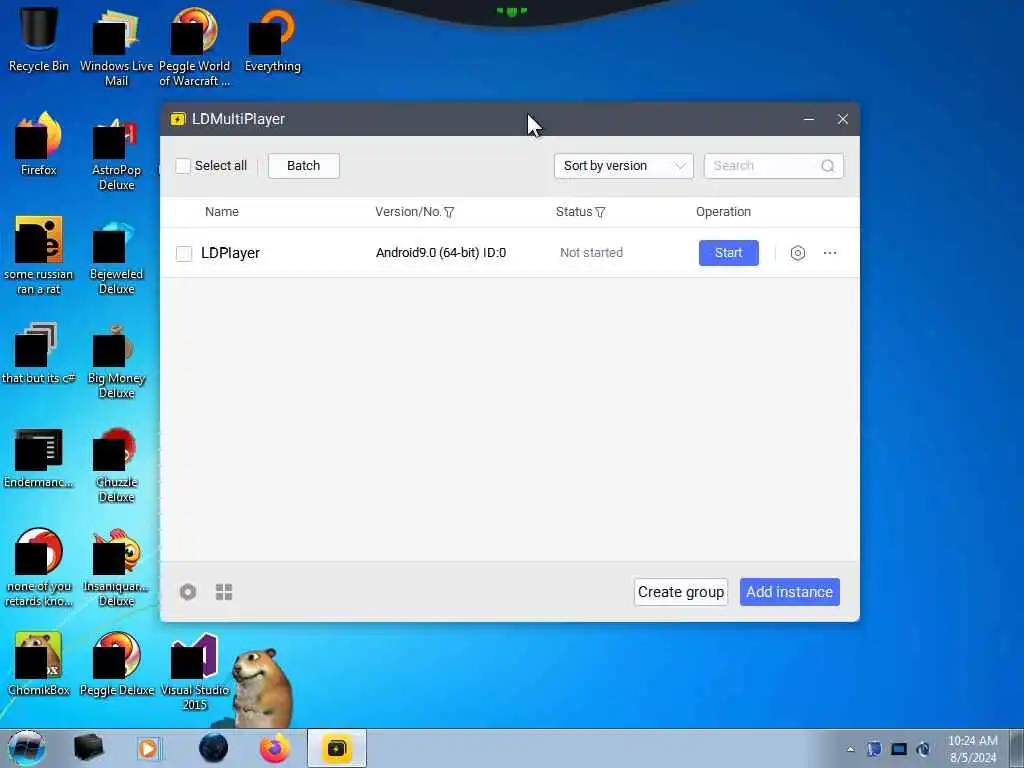The width and height of the screenshot is (1024, 768).
Task: Open Insaniquarium Deluxe desktop icon
Action: pyautogui.click(x=116, y=568)
